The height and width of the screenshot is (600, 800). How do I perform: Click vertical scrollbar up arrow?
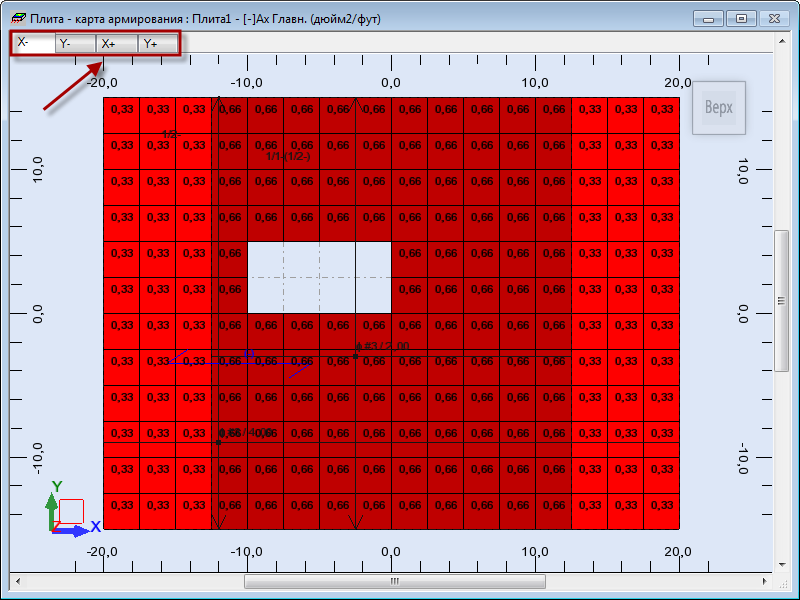click(782, 41)
